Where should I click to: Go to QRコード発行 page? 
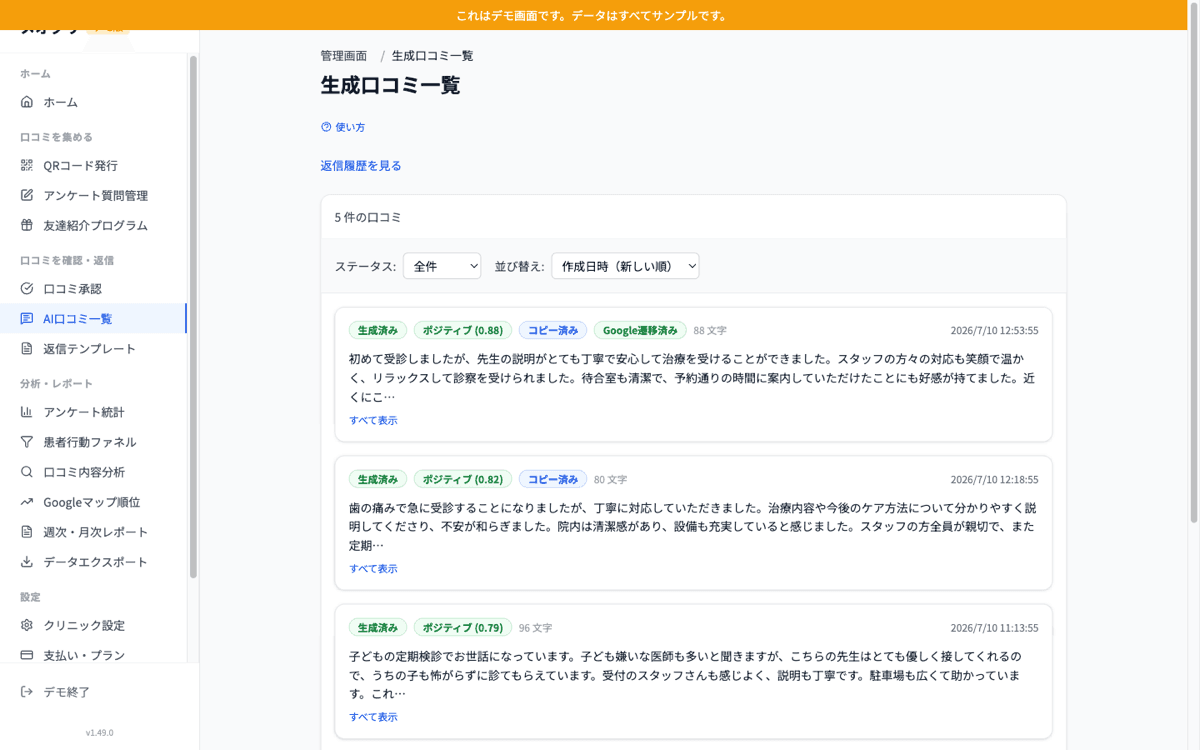[x=93, y=165]
